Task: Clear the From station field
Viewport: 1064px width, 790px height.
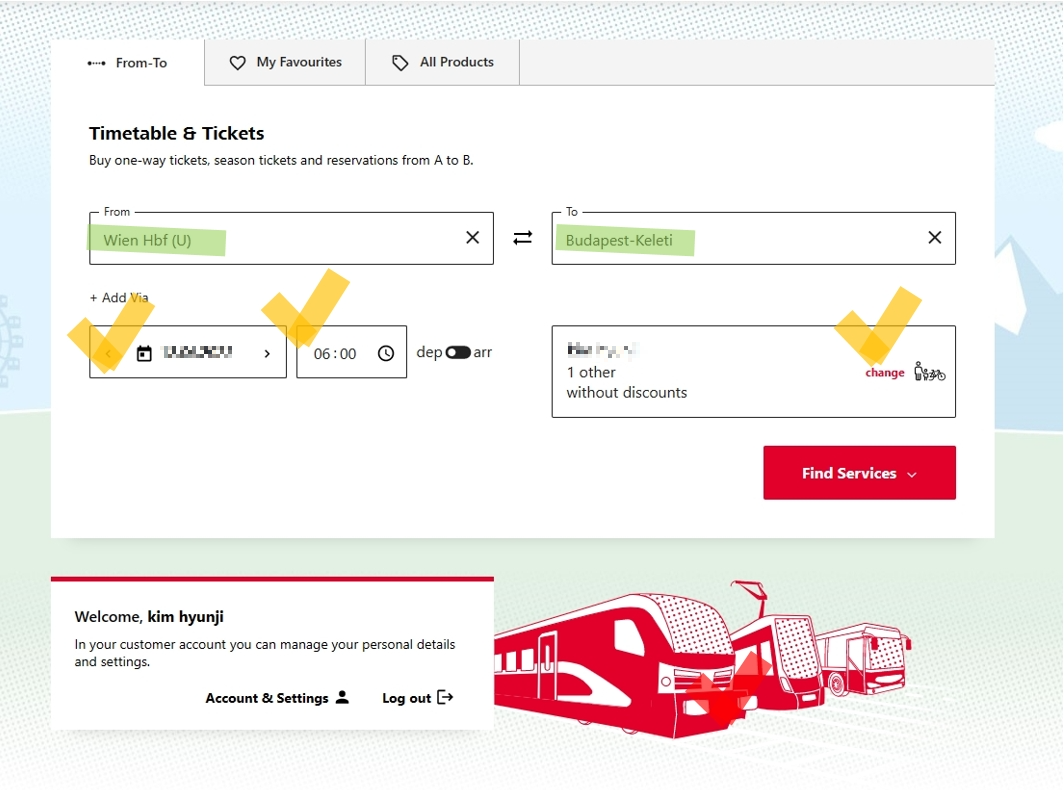Action: coord(473,238)
